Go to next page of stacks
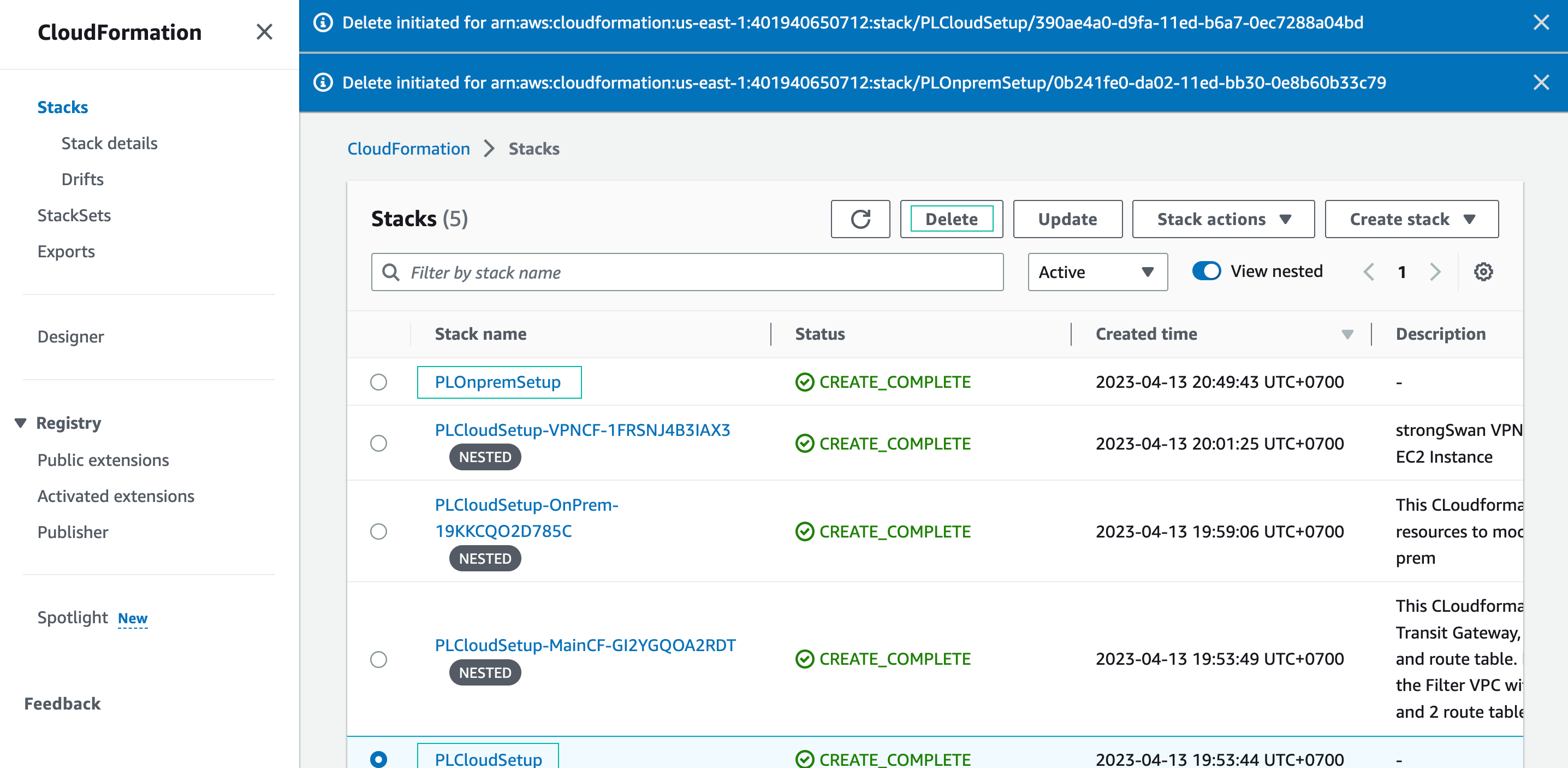 [1435, 271]
